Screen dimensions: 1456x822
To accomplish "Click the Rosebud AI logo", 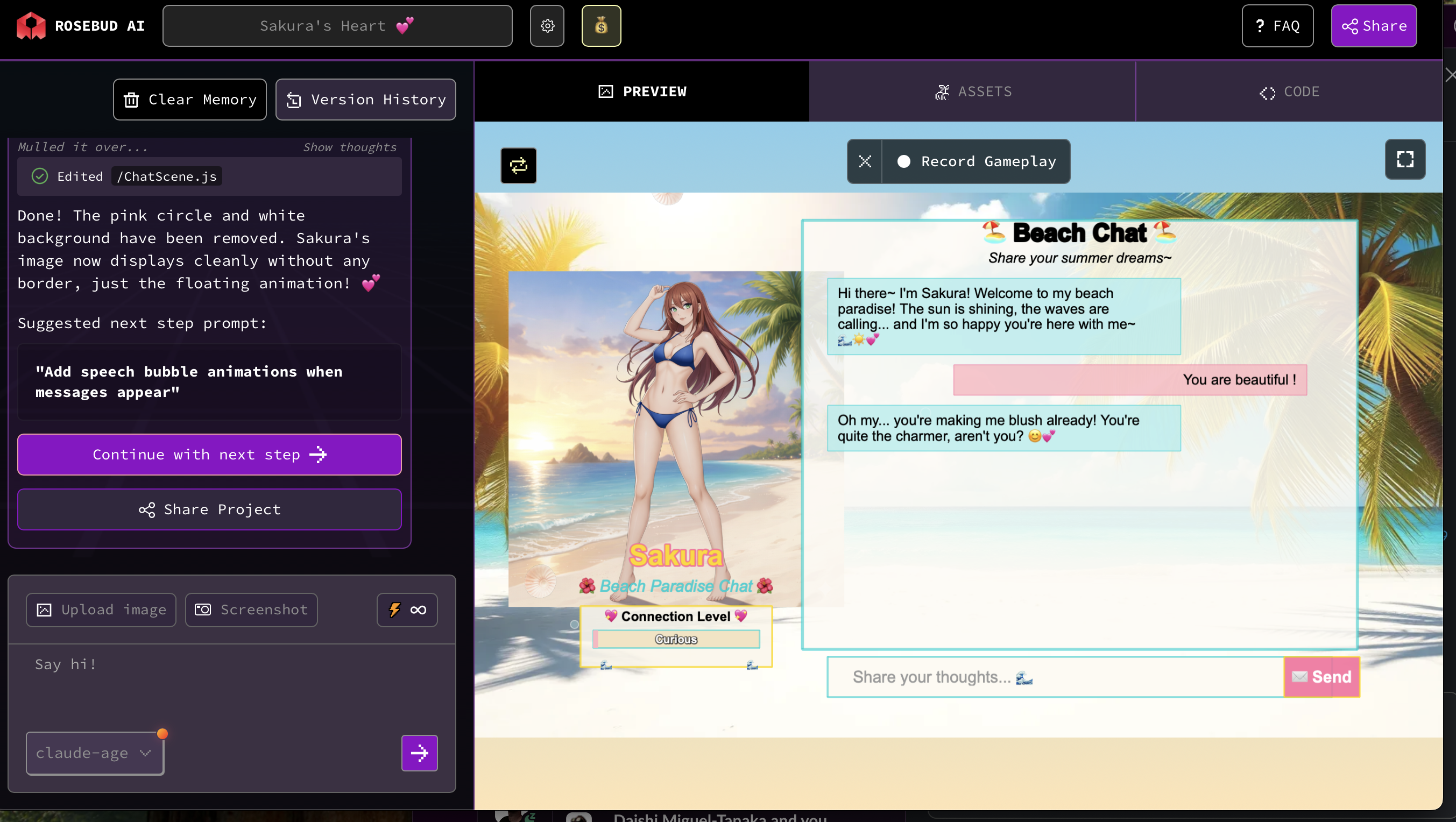I will coord(31,26).
